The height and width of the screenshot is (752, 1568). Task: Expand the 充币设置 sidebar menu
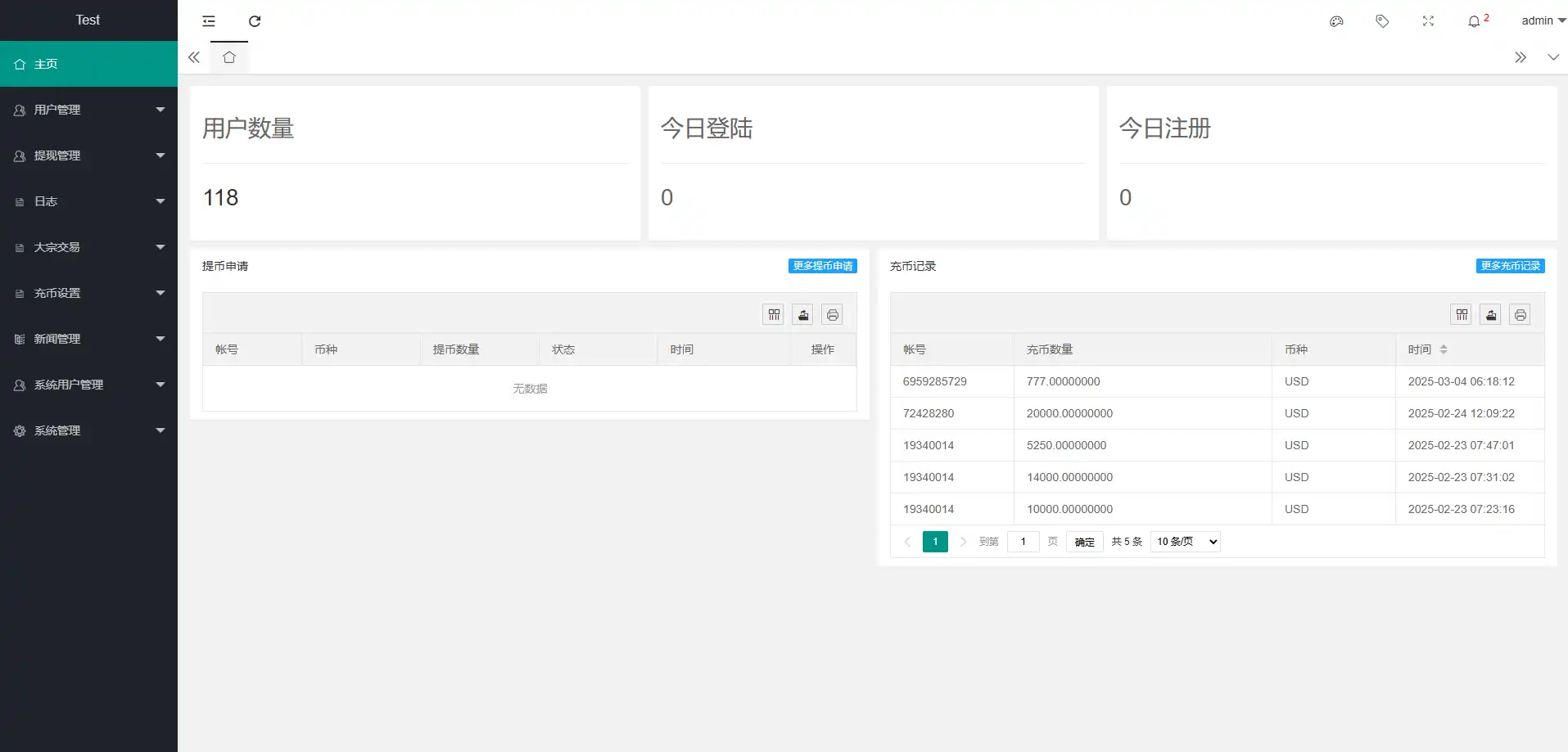pos(88,293)
